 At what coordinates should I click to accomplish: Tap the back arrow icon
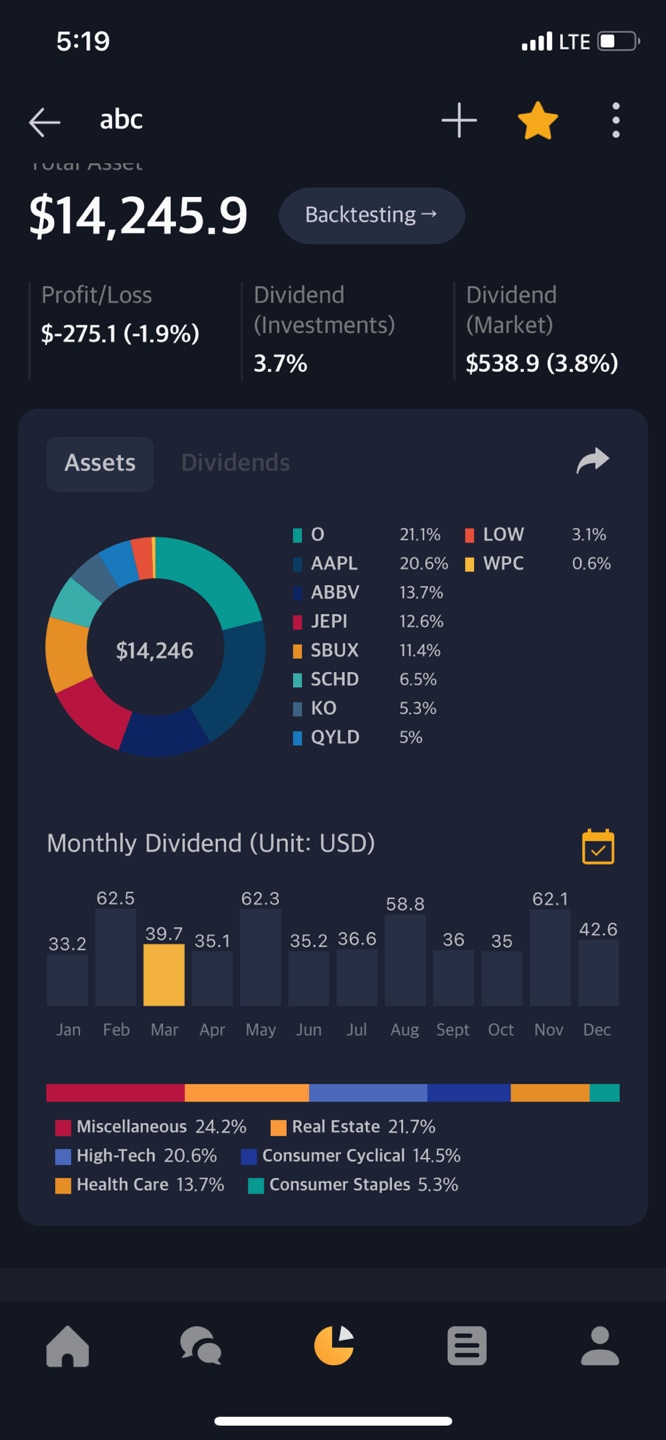45,122
